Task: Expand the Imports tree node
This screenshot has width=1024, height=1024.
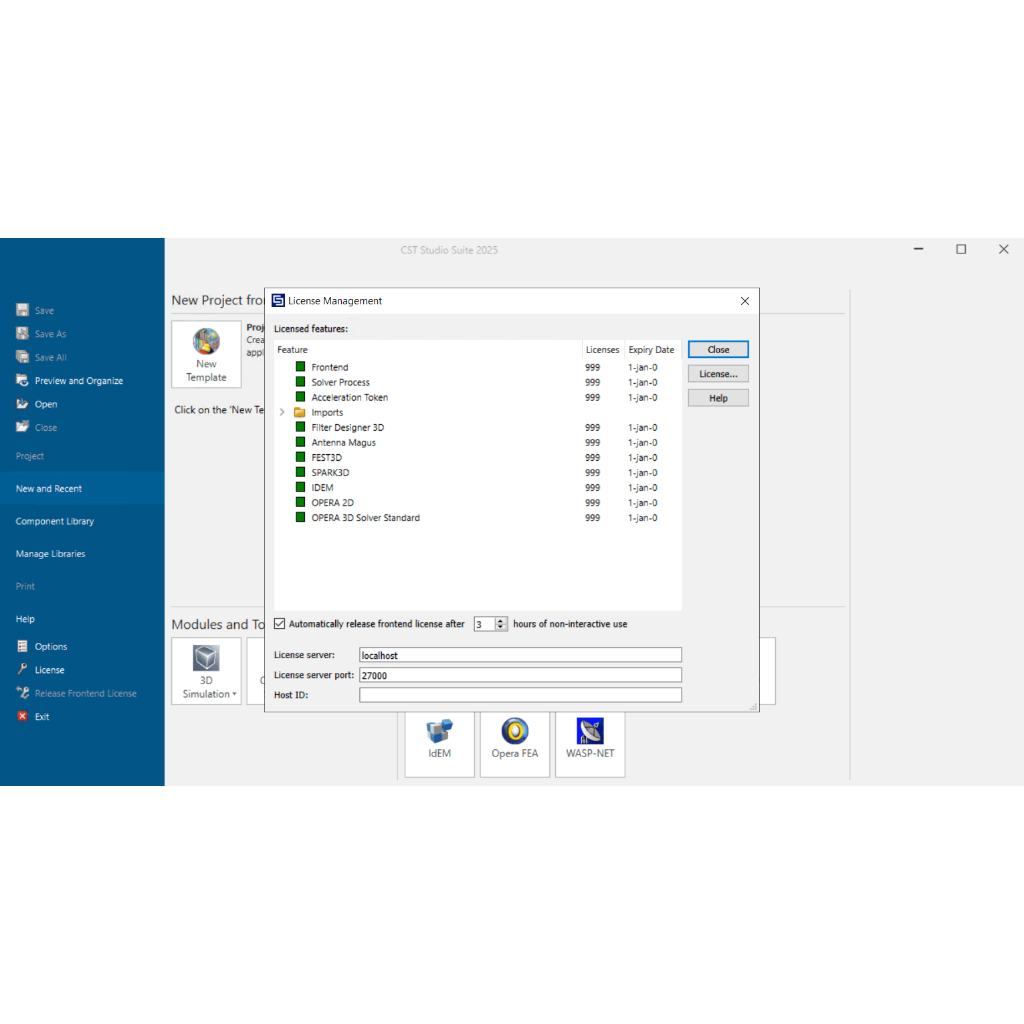Action: 282,412
